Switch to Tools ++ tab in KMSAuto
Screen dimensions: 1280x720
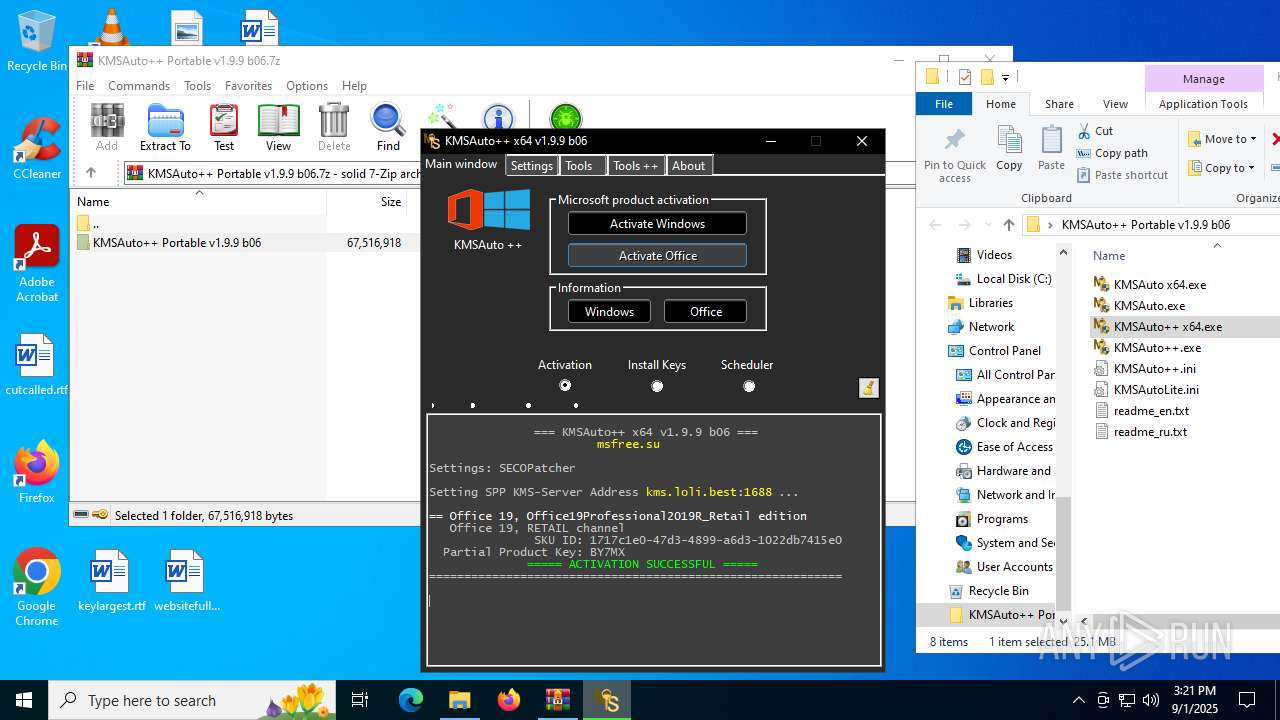coord(635,166)
